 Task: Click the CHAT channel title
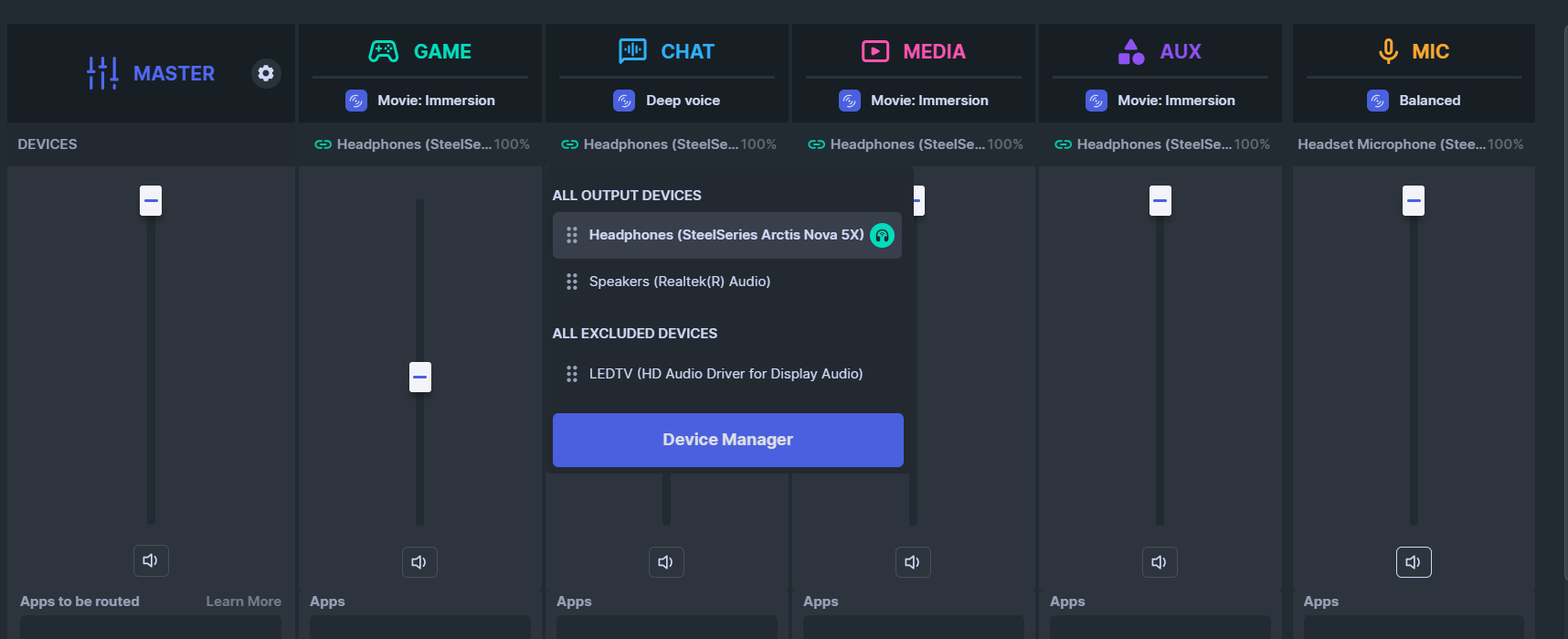click(688, 51)
